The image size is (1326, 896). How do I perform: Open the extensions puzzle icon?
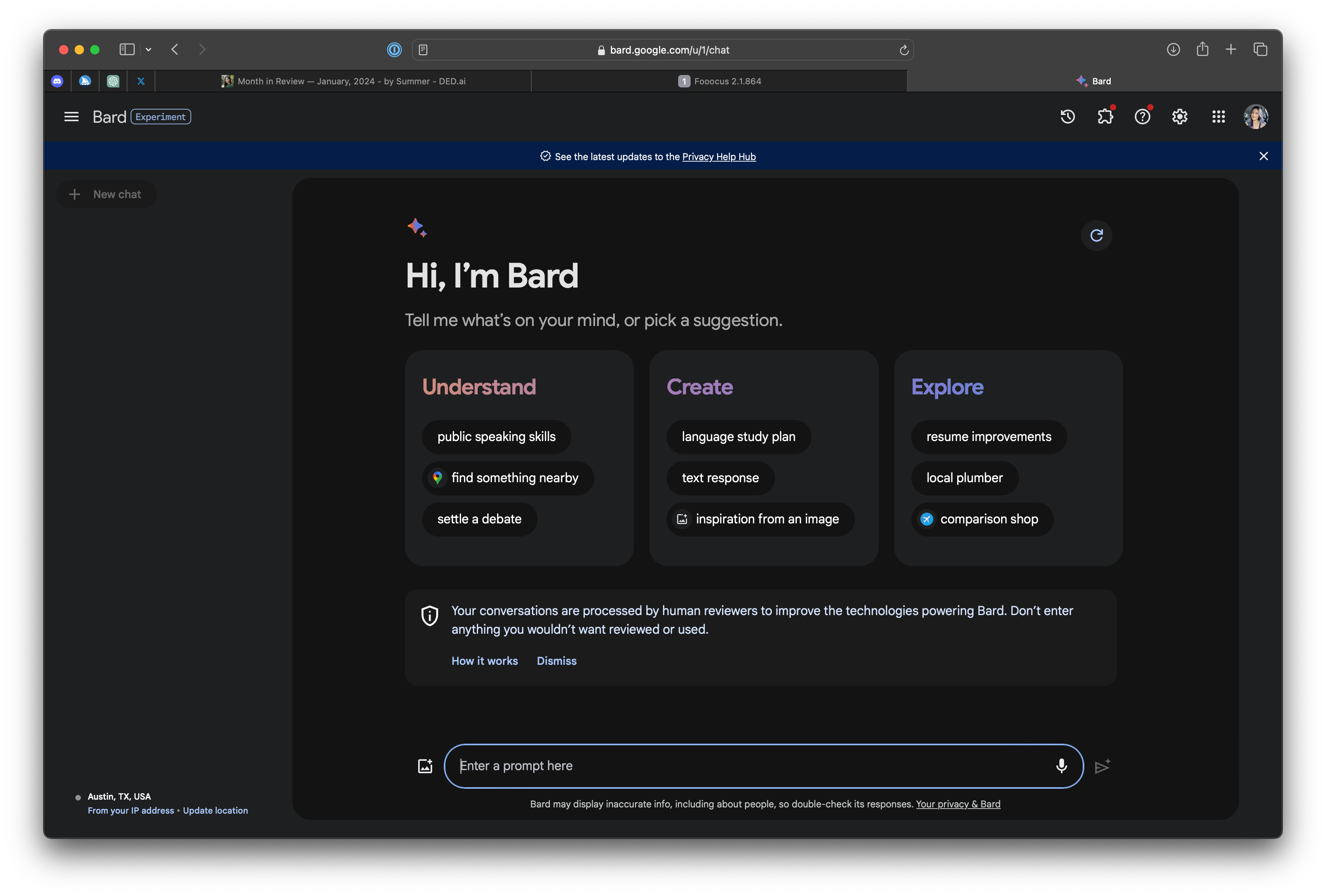pos(1104,117)
